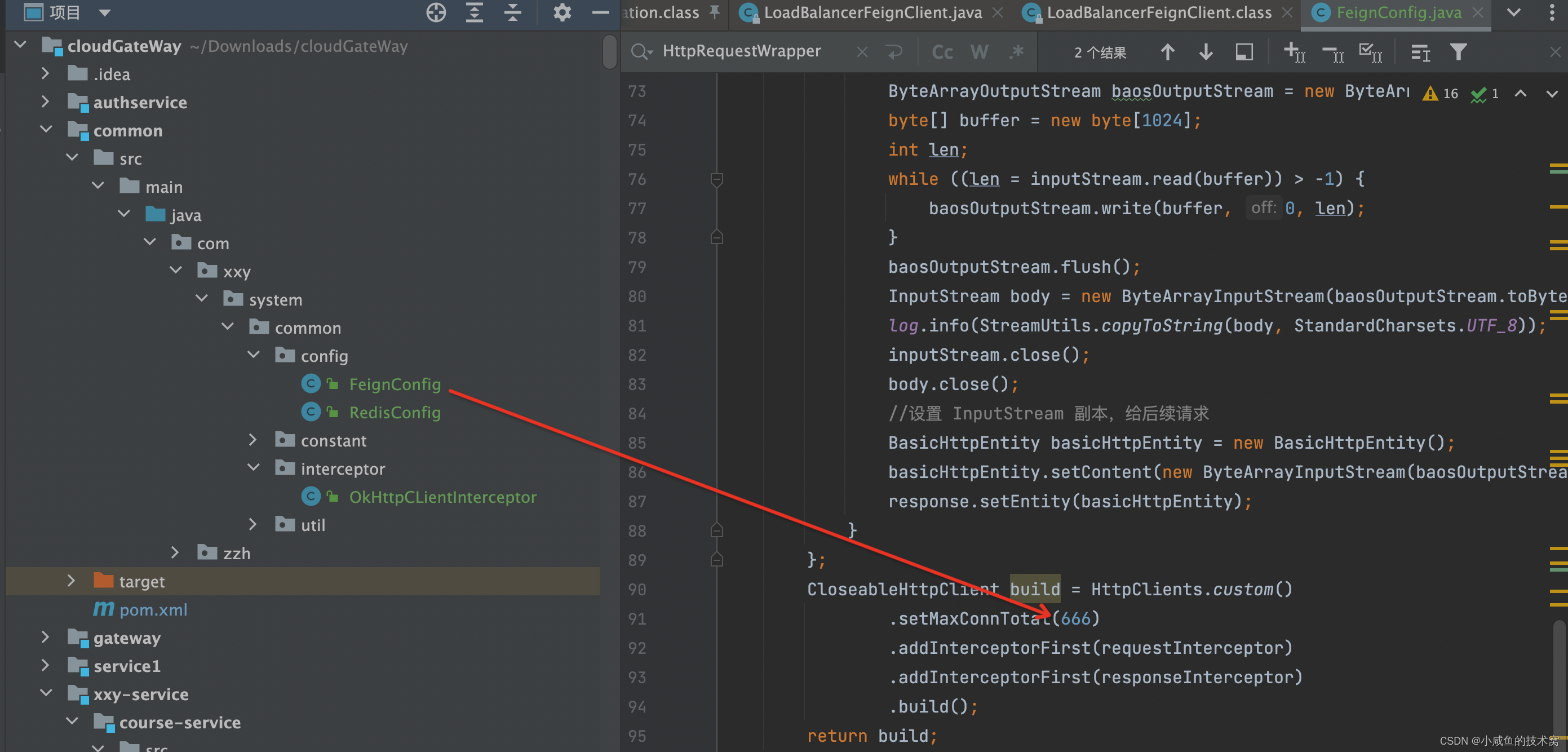Jump to previous highlighted error arrow
The width and height of the screenshot is (1568, 752).
pyautogui.click(x=1521, y=93)
